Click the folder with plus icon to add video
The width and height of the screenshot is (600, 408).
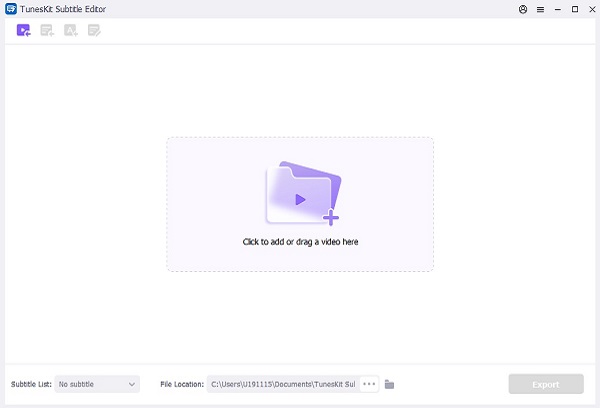tap(303, 193)
